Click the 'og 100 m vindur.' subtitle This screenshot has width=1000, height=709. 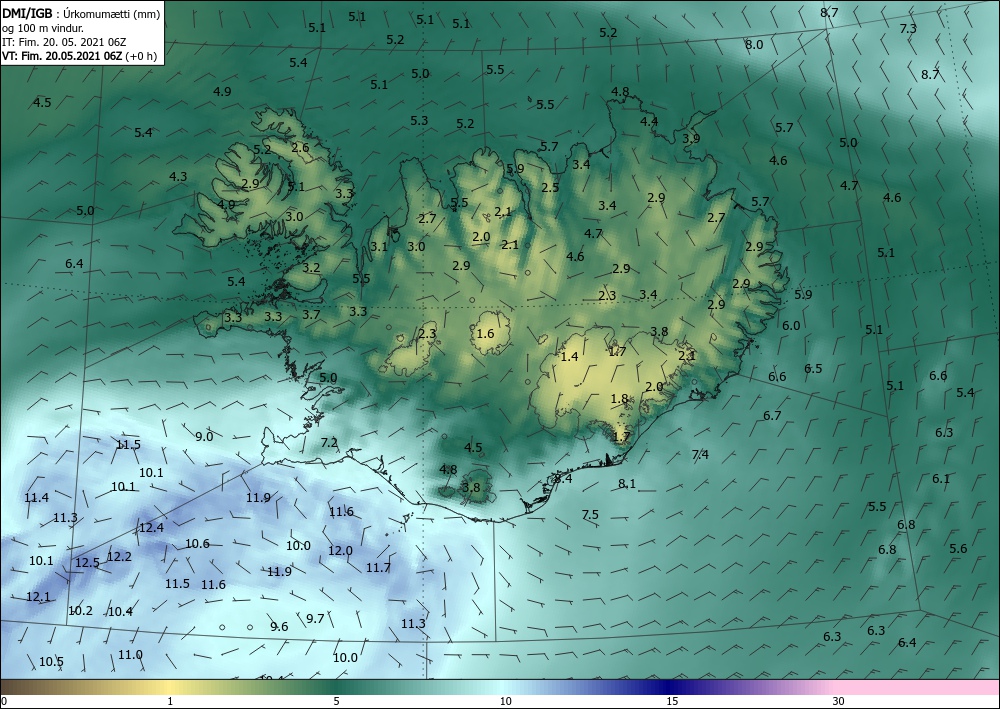(x=43, y=28)
